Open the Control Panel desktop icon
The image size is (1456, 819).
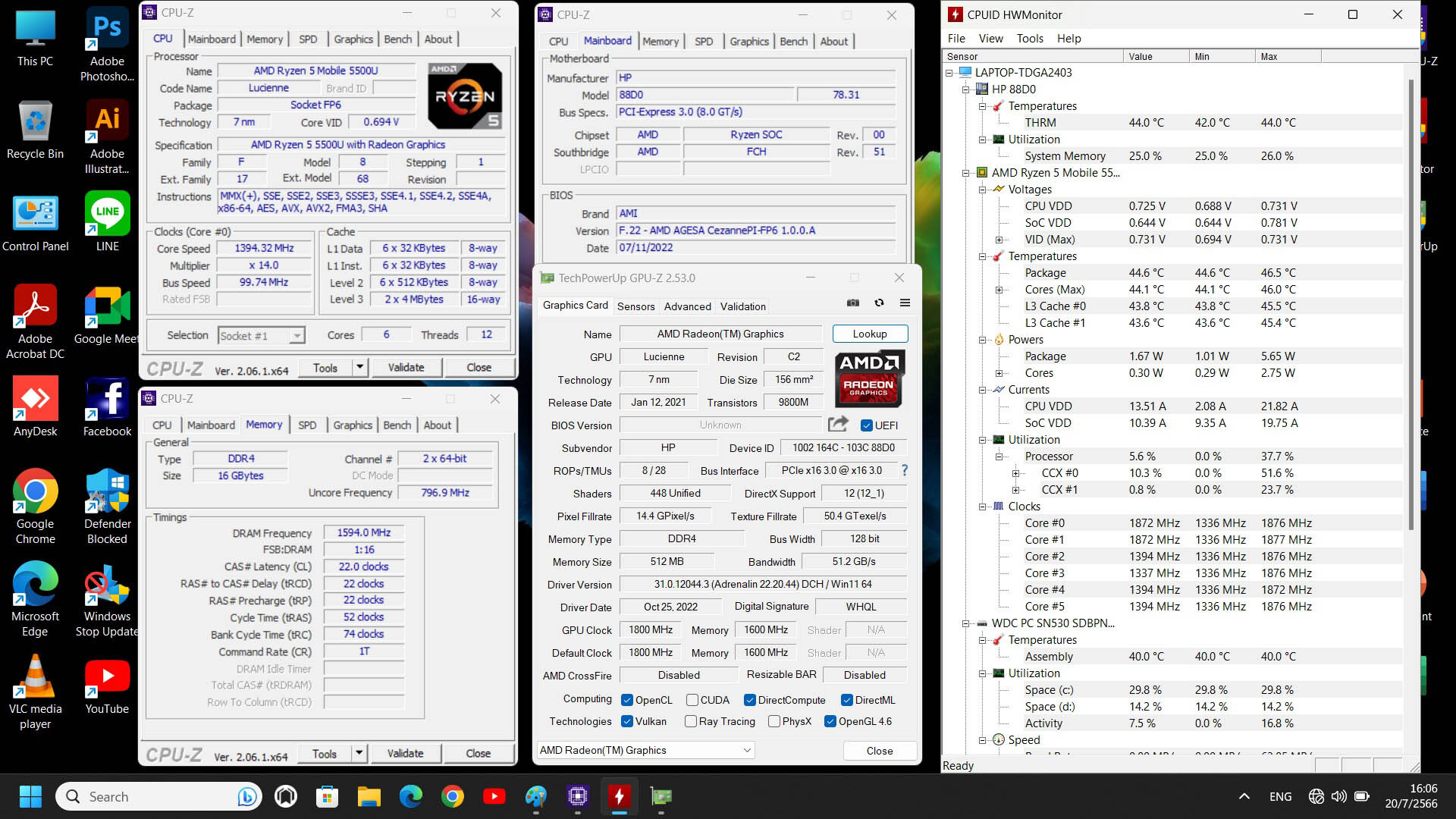(35, 224)
